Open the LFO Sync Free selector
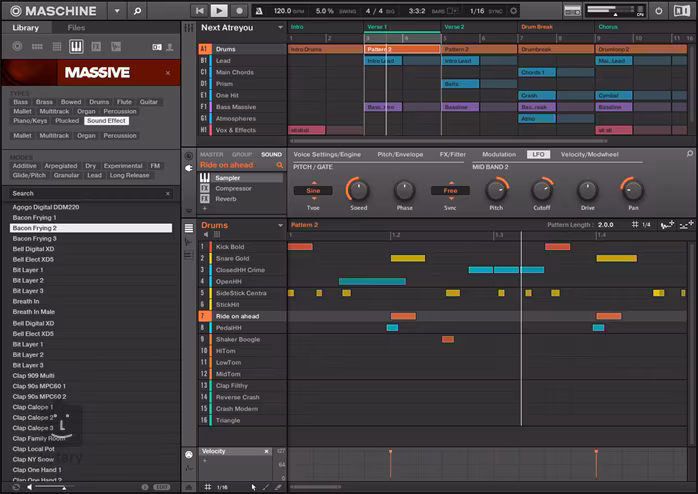Image resolution: width=698 pixels, height=494 pixels. coord(450,190)
